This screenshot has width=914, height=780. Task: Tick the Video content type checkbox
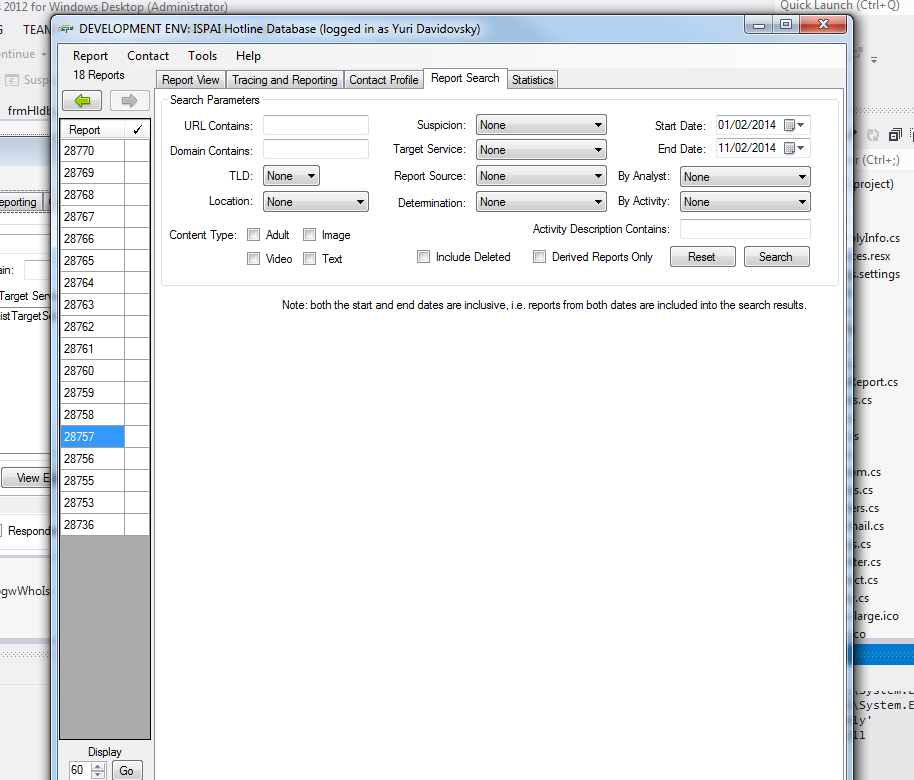(x=254, y=259)
